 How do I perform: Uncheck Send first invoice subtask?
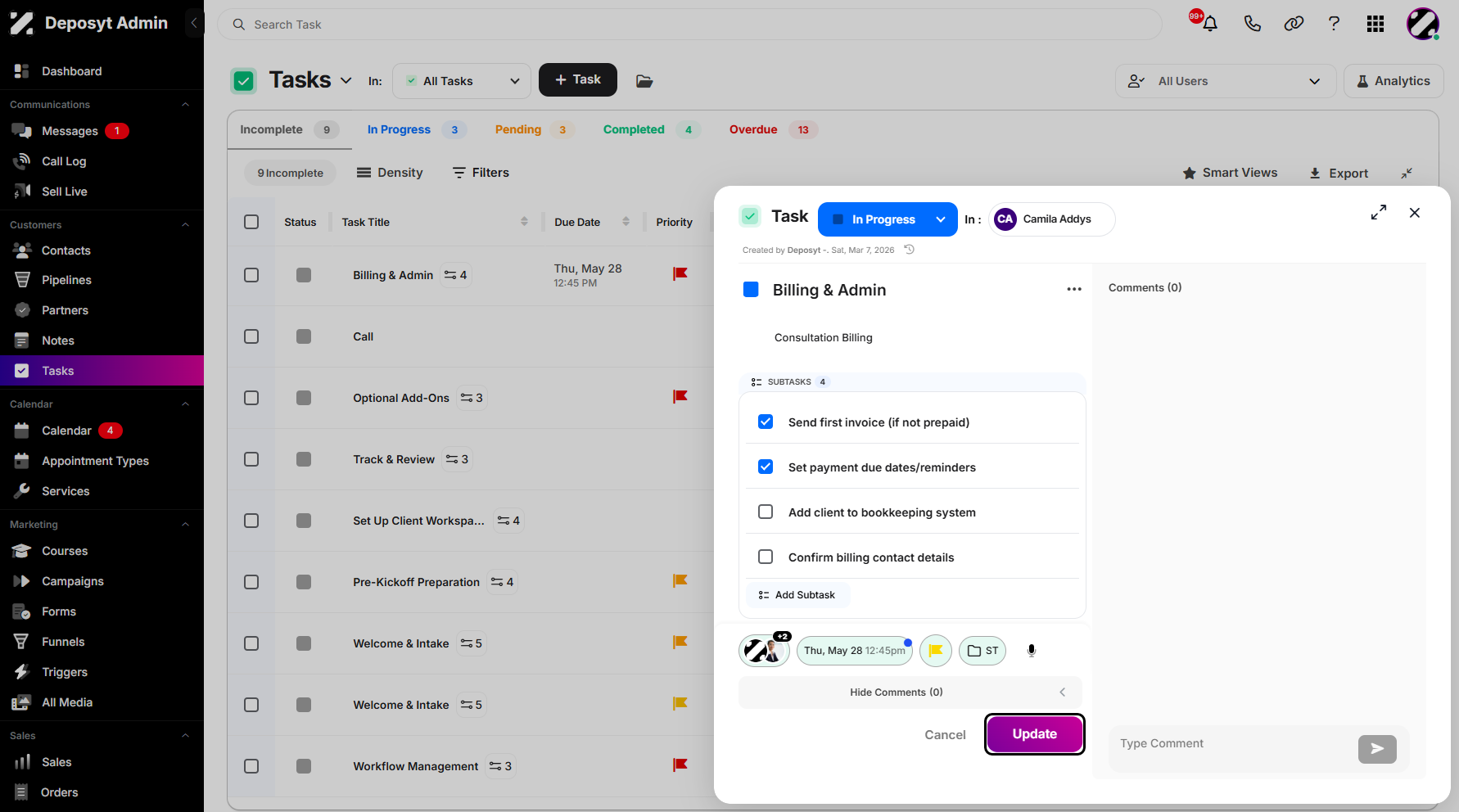click(x=766, y=422)
